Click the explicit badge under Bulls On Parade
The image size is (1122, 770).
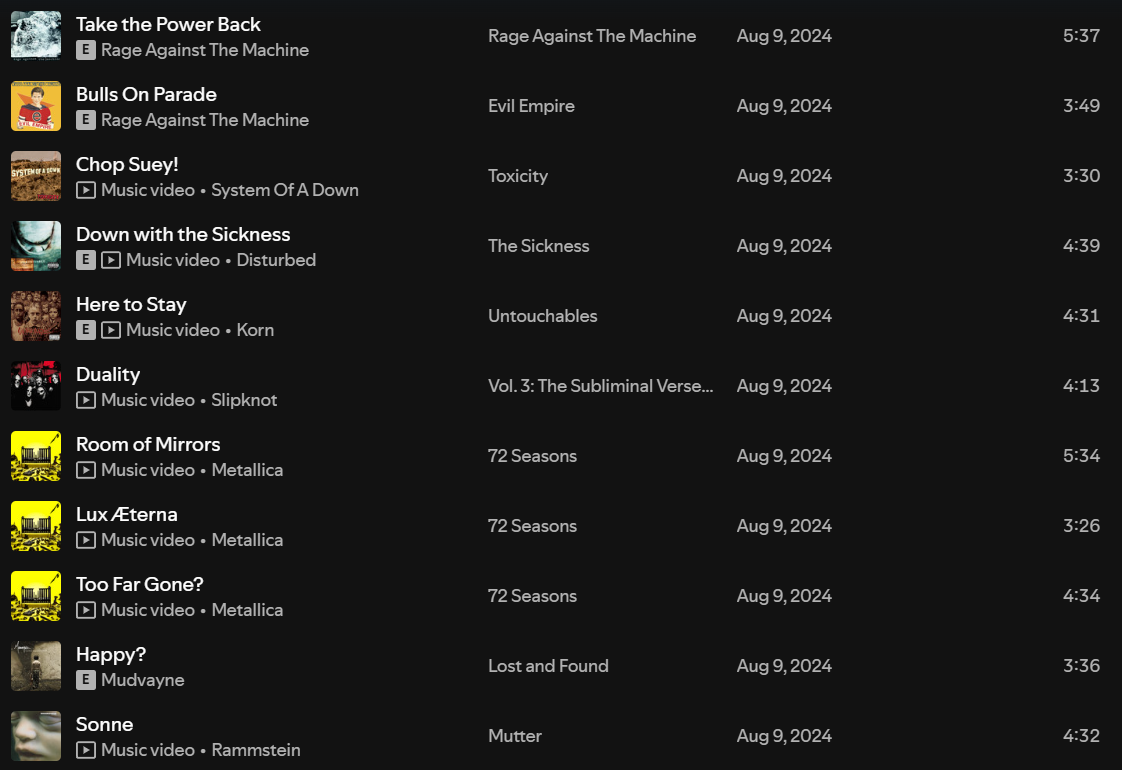click(x=86, y=120)
